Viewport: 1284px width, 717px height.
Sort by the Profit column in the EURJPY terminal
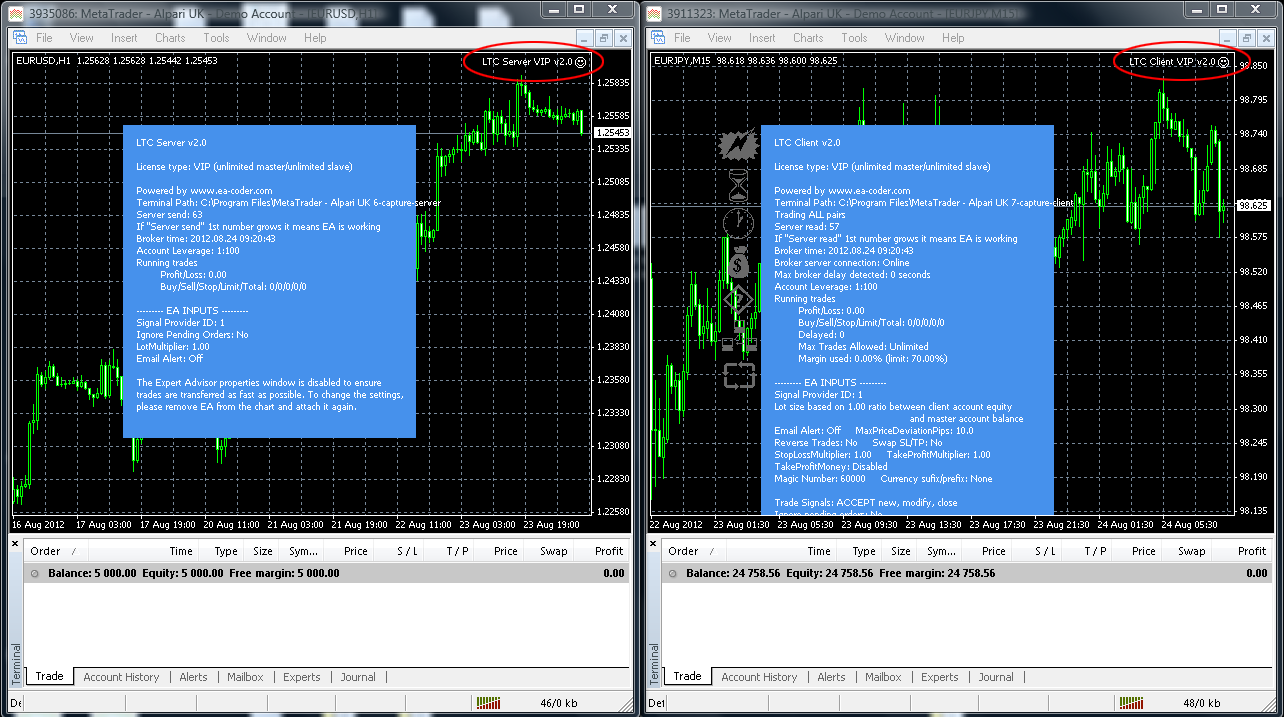[x=1241, y=551]
